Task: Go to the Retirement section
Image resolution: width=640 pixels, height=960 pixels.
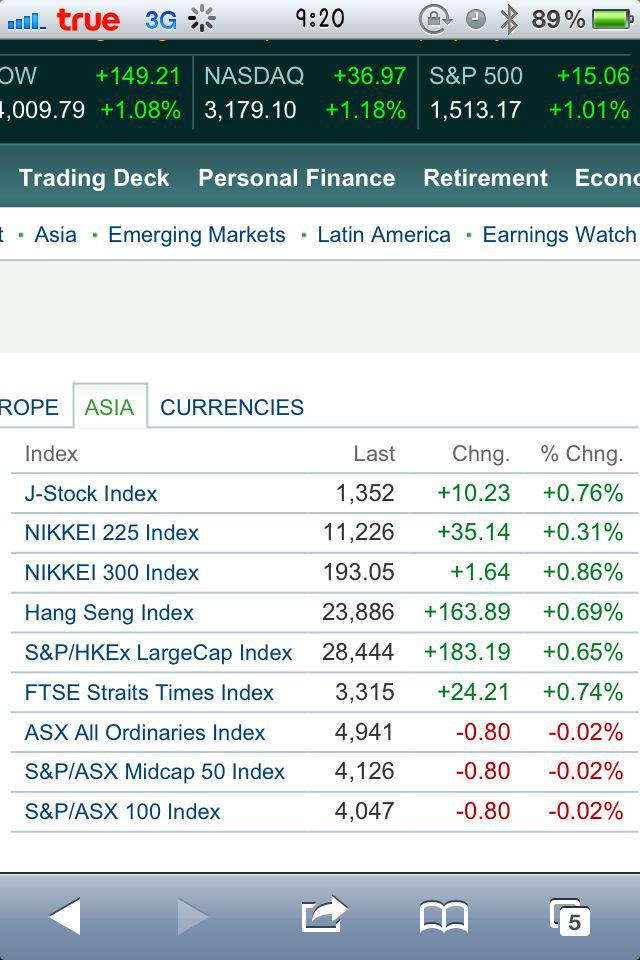Action: coord(485,178)
